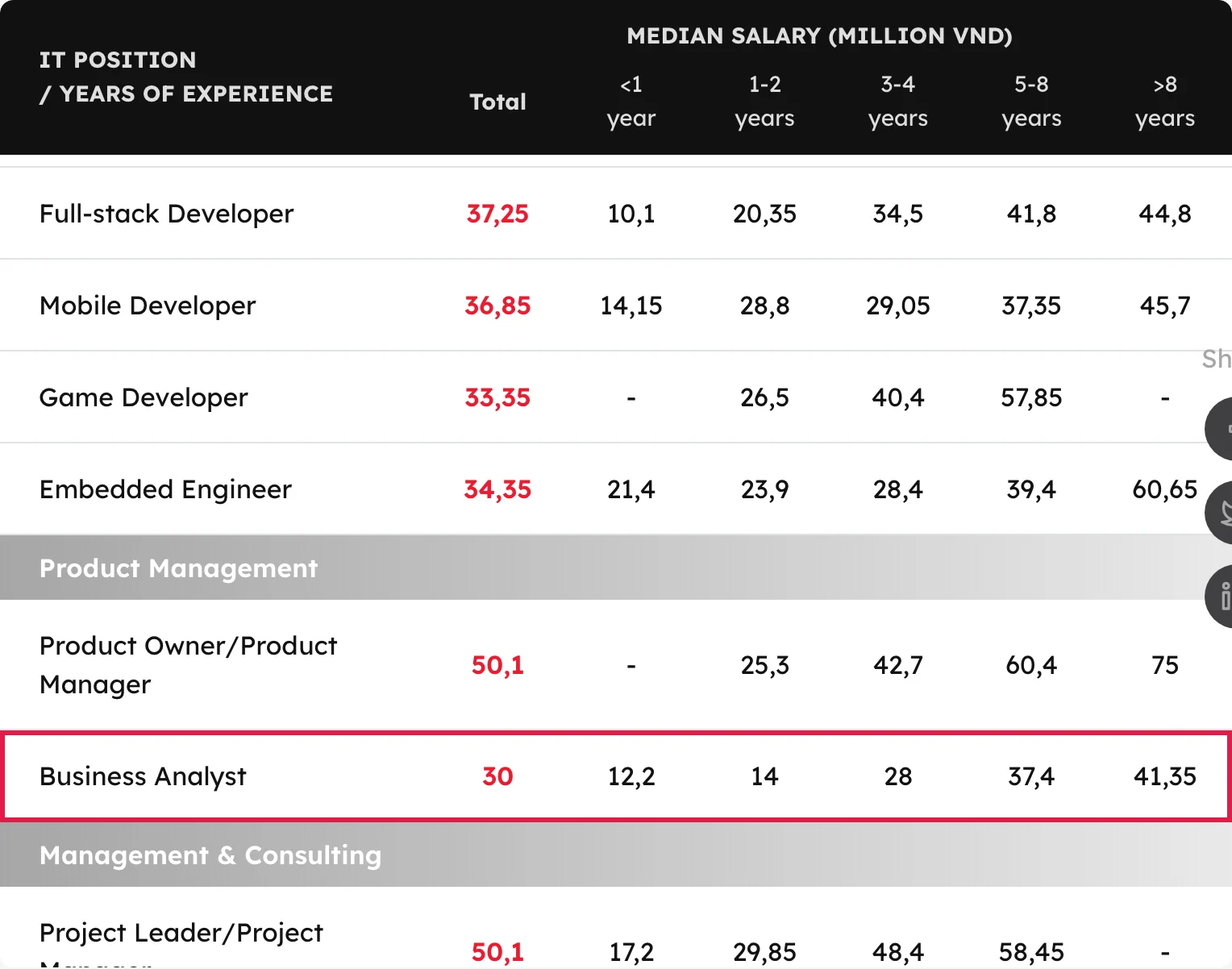Click the value '41,35' in Business Analyst row
This screenshot has height=969, width=1232.
1165,776
